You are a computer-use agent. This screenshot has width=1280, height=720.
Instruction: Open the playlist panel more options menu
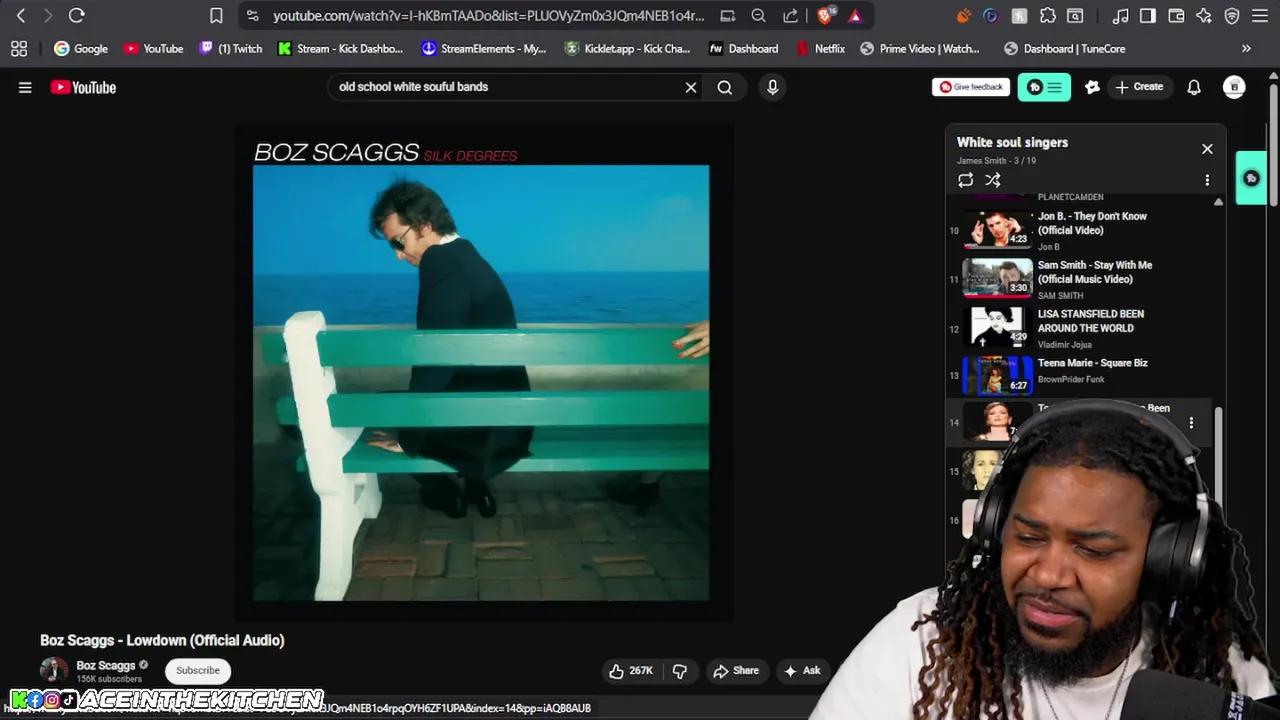pos(1207,180)
